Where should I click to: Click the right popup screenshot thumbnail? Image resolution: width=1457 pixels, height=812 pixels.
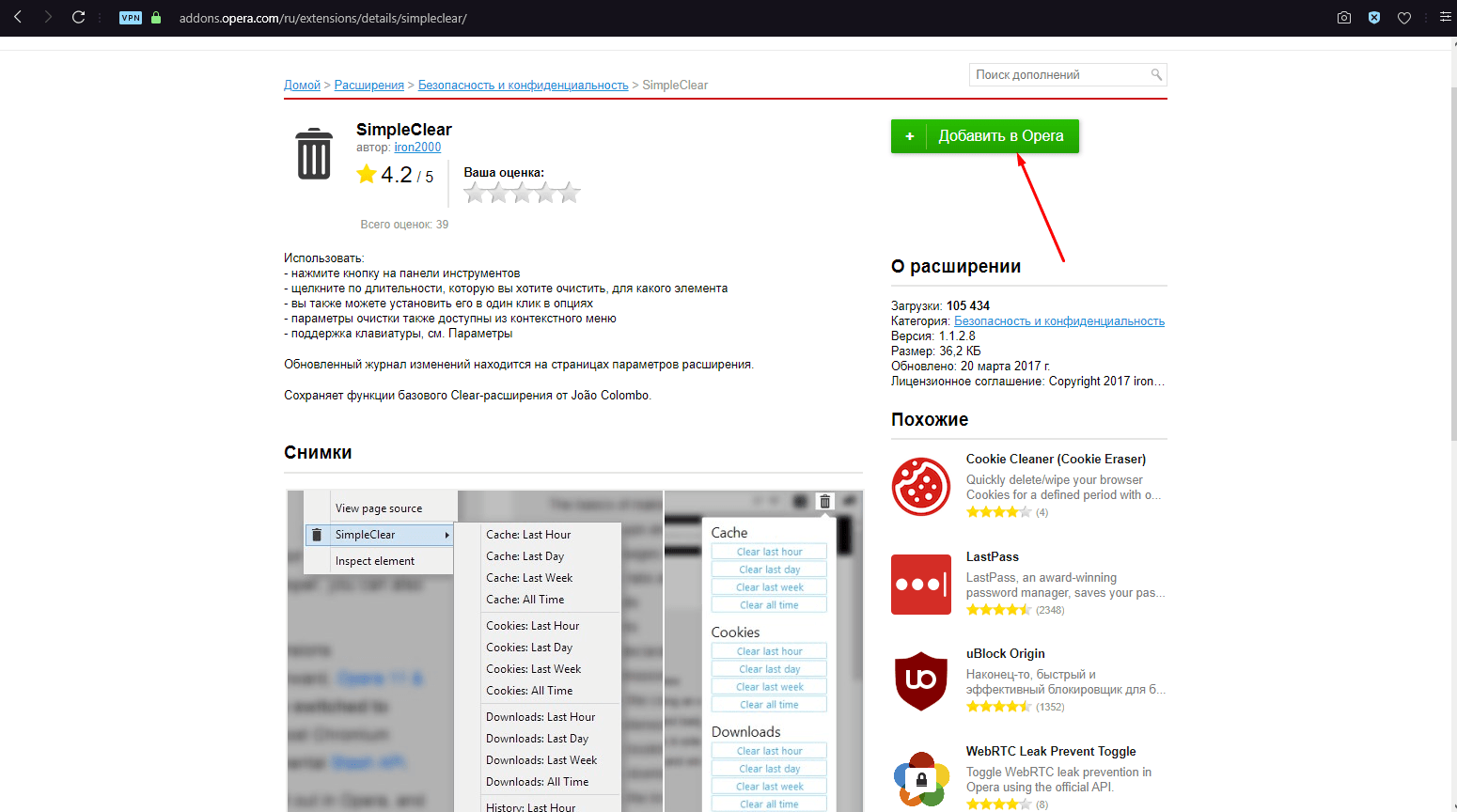[763, 650]
